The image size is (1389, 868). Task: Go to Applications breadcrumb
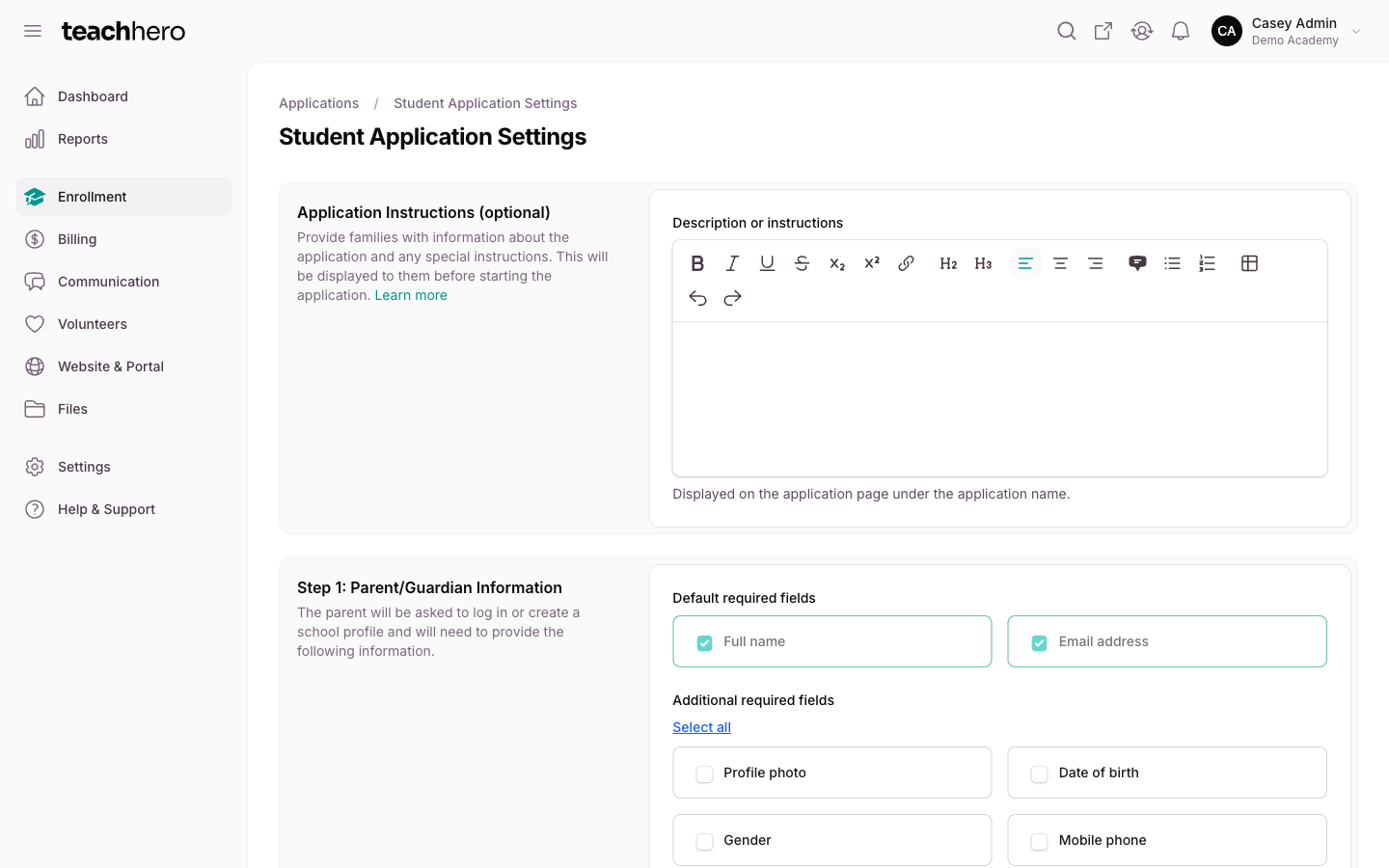(x=318, y=103)
